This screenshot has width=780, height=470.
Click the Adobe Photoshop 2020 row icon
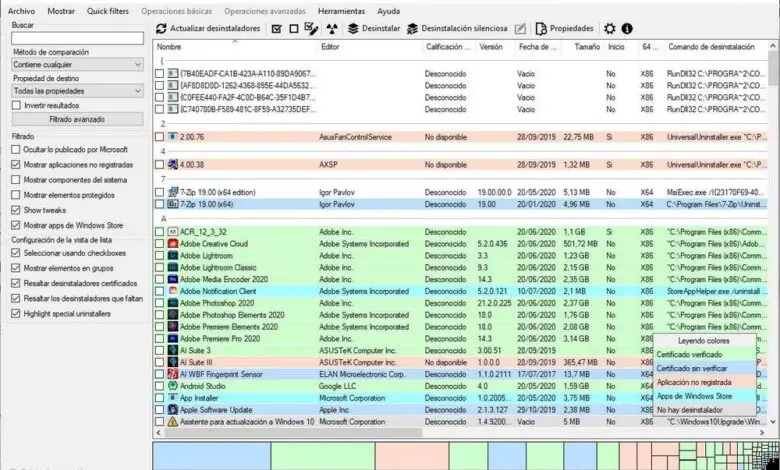click(173, 303)
